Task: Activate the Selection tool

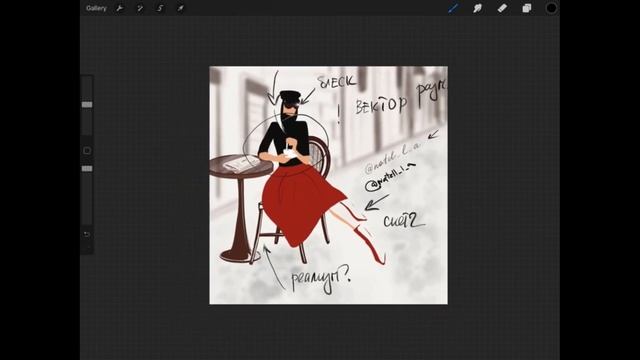Action: (160, 8)
